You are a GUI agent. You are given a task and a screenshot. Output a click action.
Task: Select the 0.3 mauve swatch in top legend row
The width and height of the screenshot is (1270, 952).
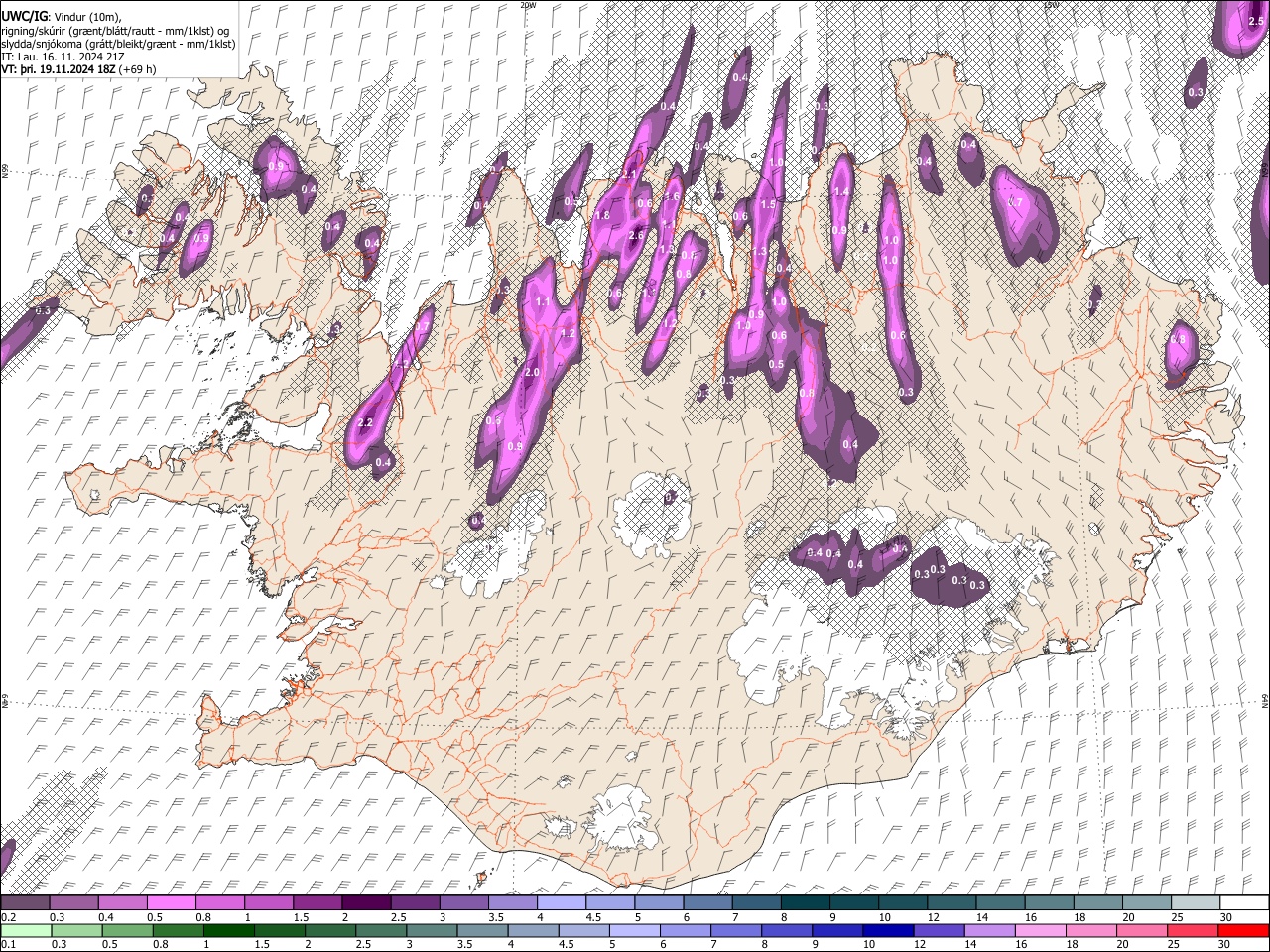coord(73,902)
